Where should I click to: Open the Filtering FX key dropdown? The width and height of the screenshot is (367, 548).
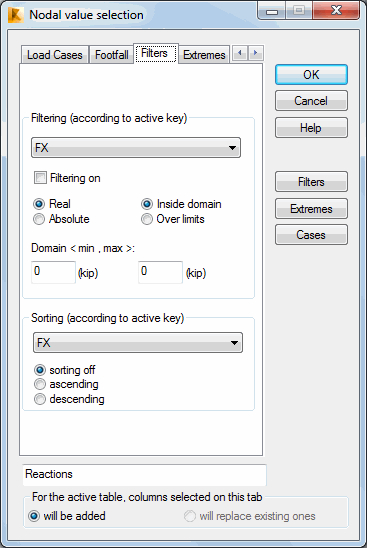click(x=136, y=147)
